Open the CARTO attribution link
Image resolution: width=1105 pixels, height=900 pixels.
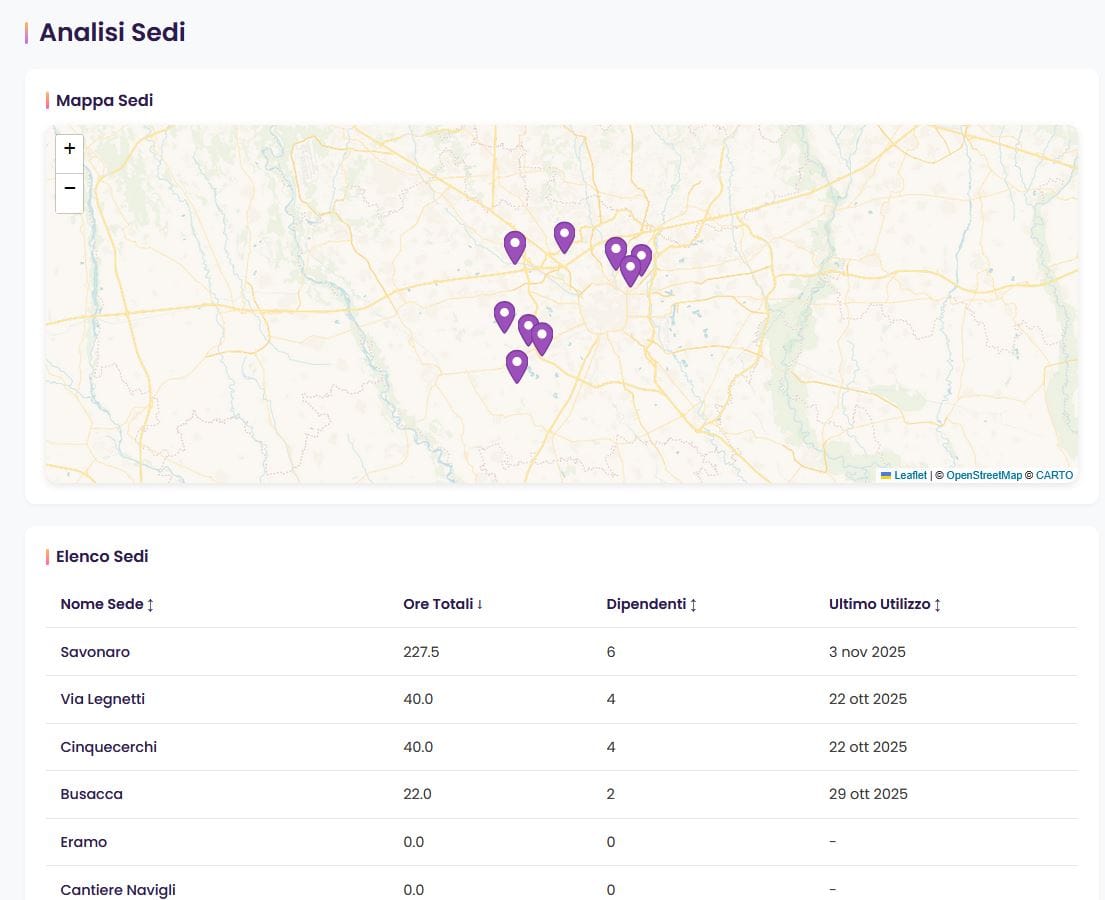1054,475
